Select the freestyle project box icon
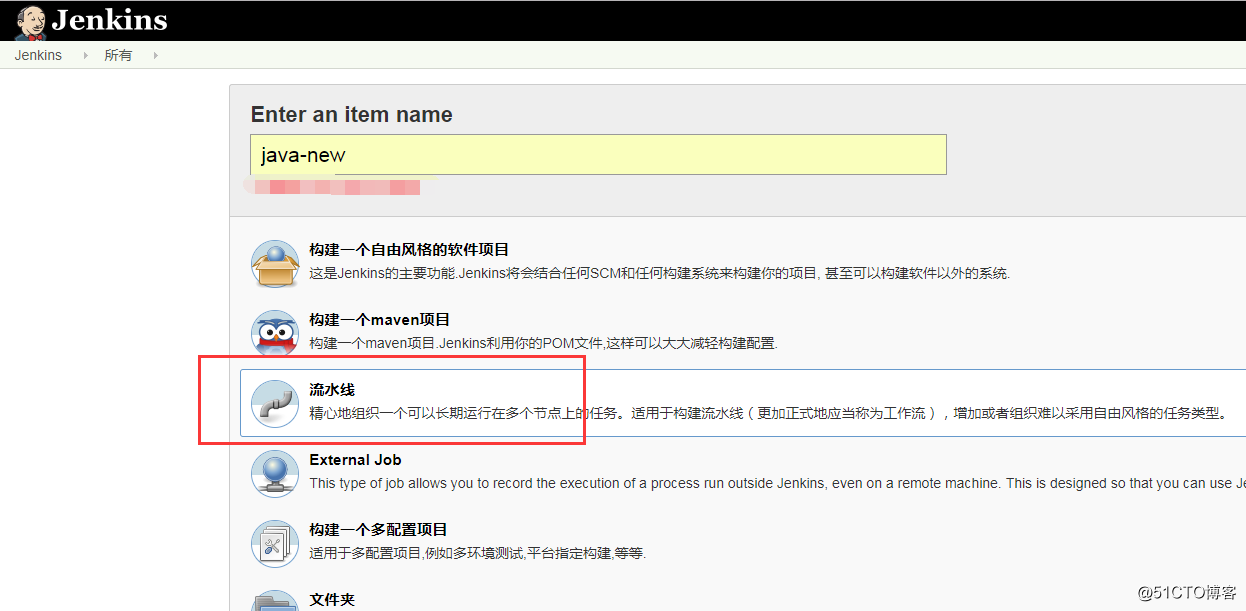The width and height of the screenshot is (1246, 611). (x=274, y=264)
